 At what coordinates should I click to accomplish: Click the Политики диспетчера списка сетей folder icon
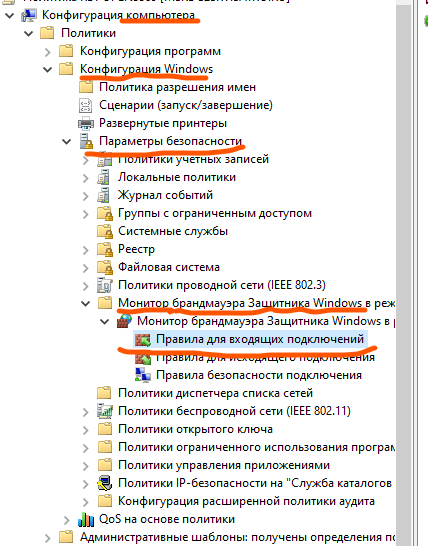(x=104, y=393)
